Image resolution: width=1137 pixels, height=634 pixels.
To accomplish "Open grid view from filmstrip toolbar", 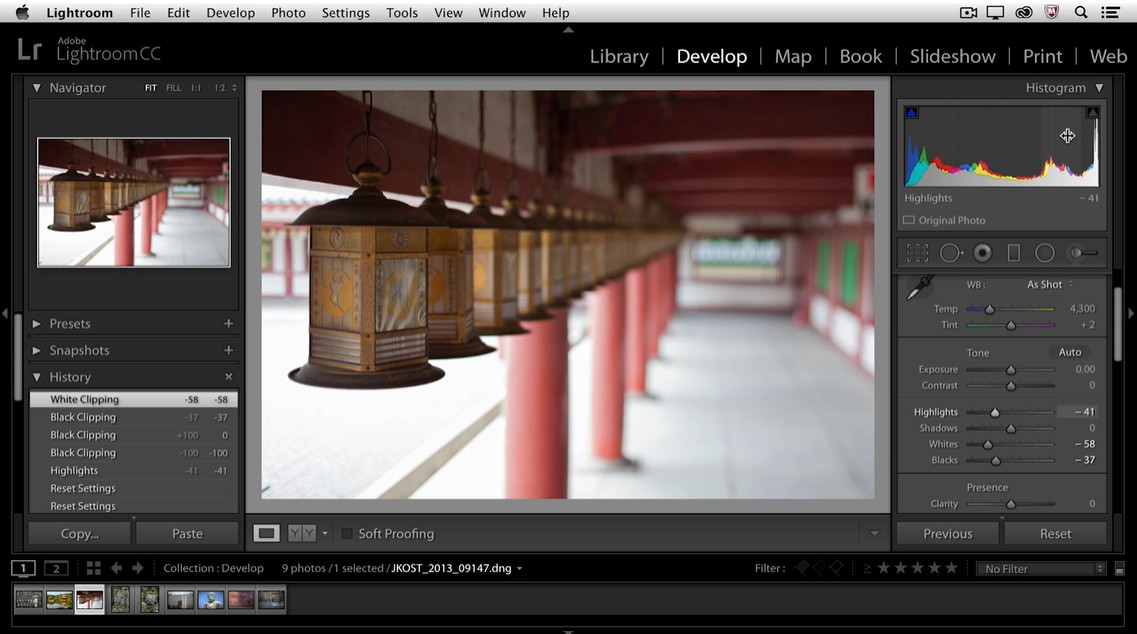I will (x=93, y=568).
